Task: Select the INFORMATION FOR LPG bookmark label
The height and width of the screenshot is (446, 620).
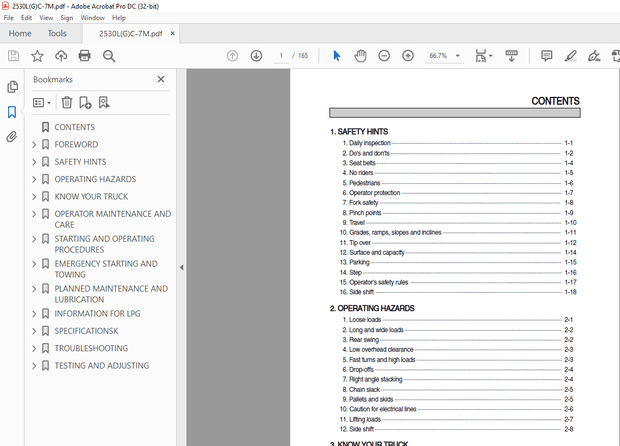Action: click(x=97, y=314)
